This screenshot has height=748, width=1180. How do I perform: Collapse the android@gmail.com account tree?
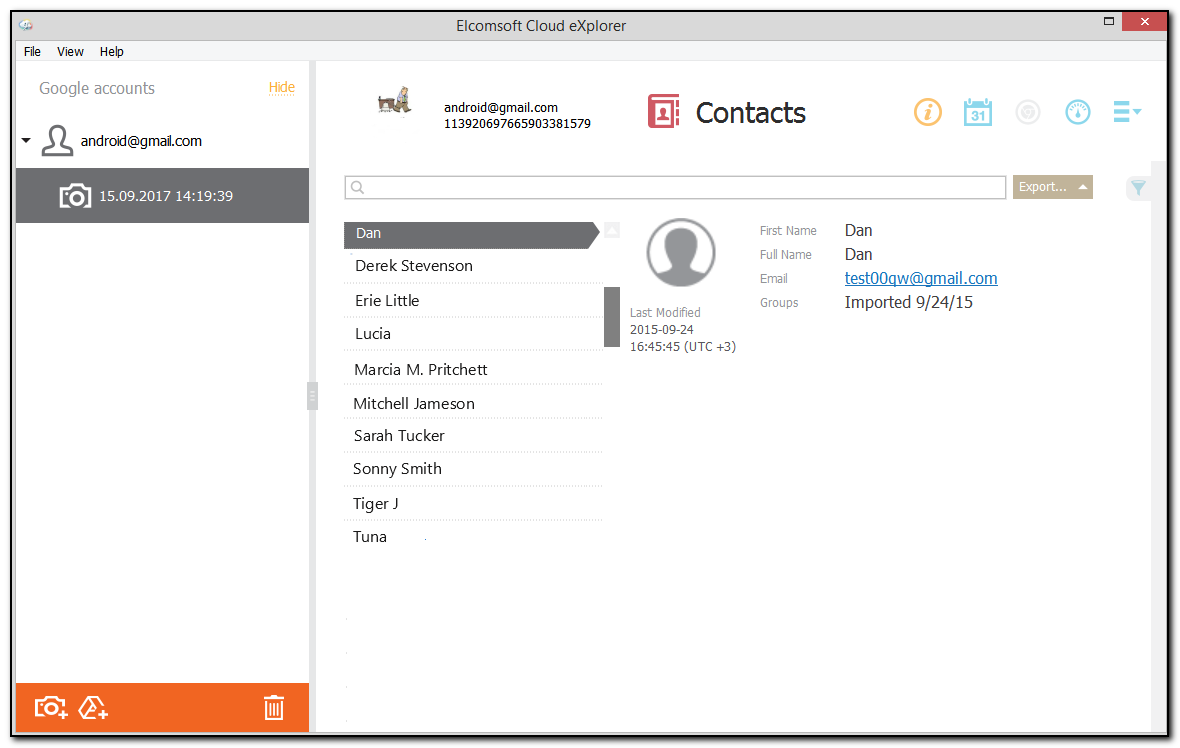[26, 141]
